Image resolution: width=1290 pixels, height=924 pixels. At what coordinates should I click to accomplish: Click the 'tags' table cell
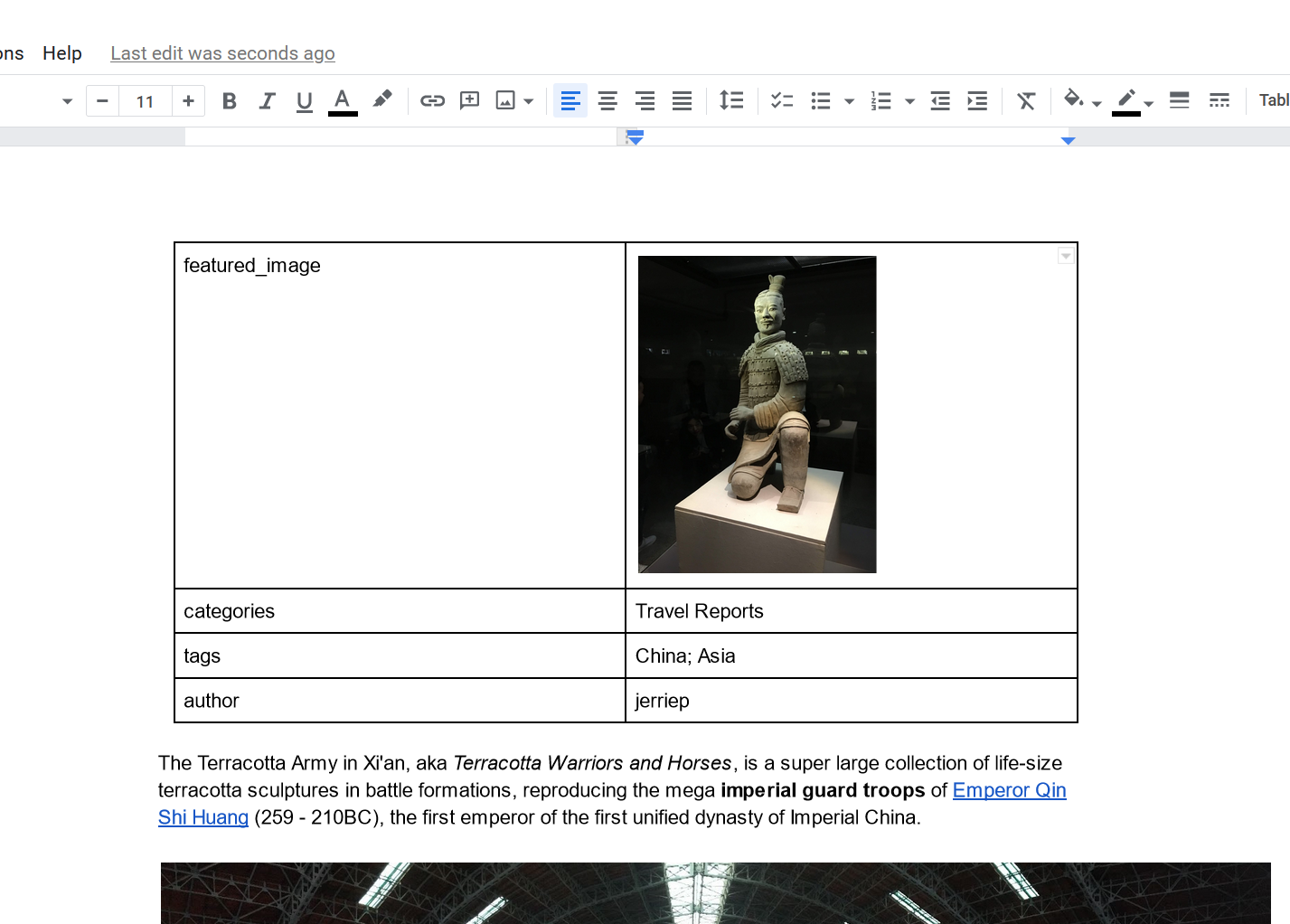point(400,655)
